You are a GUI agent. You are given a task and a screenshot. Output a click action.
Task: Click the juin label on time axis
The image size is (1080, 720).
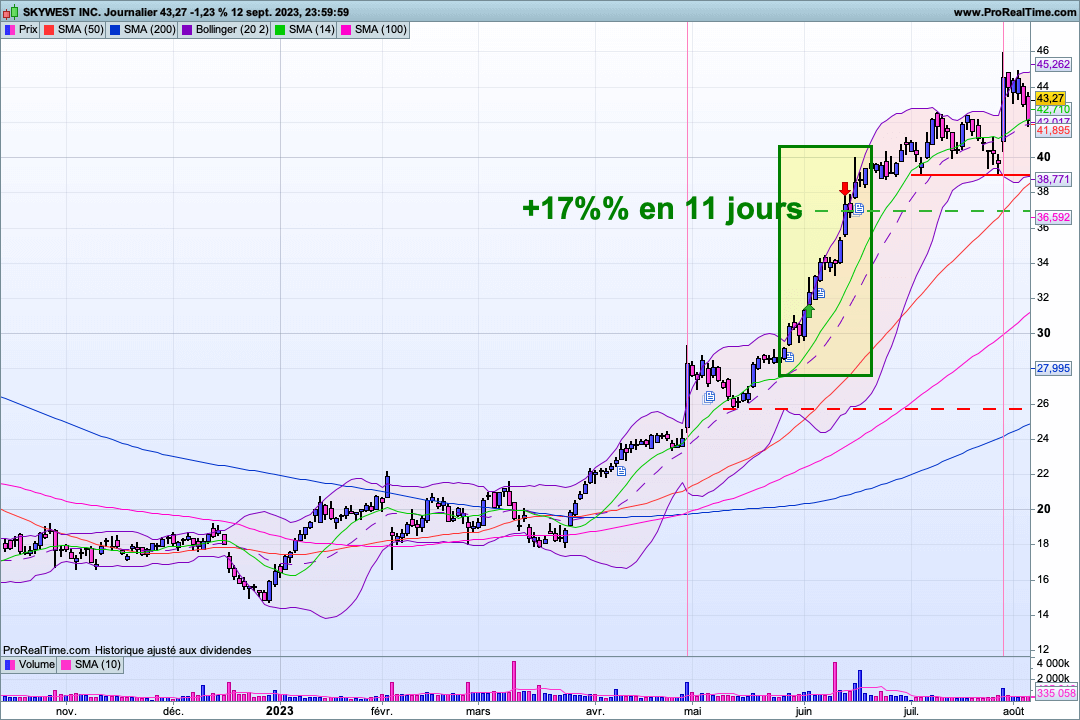tap(803, 711)
